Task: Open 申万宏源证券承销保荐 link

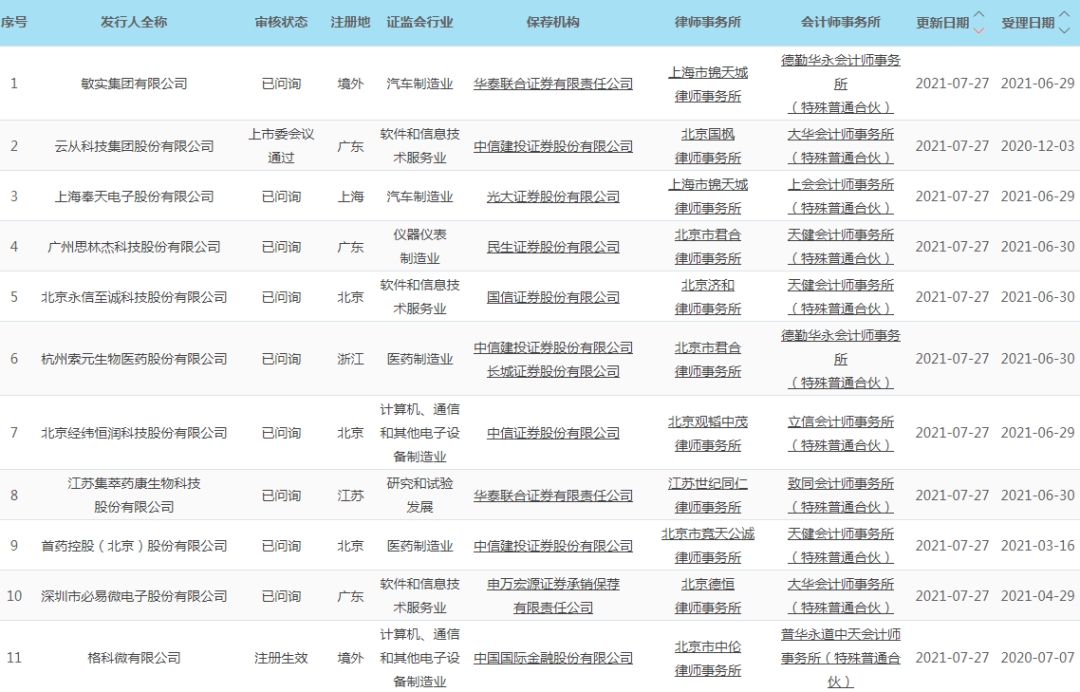Action: 553,596
